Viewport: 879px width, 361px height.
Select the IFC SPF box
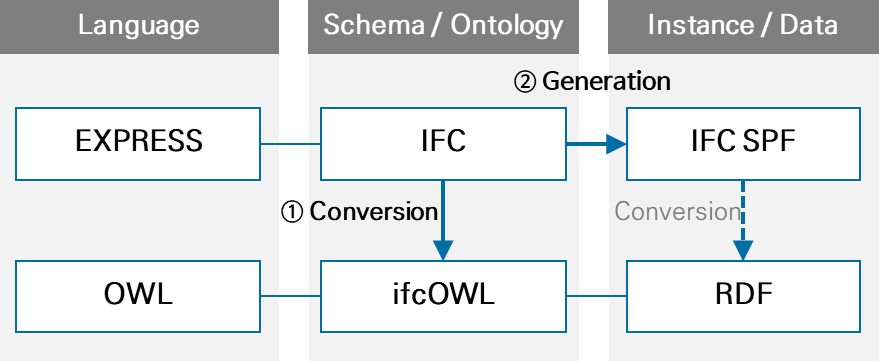743,144
